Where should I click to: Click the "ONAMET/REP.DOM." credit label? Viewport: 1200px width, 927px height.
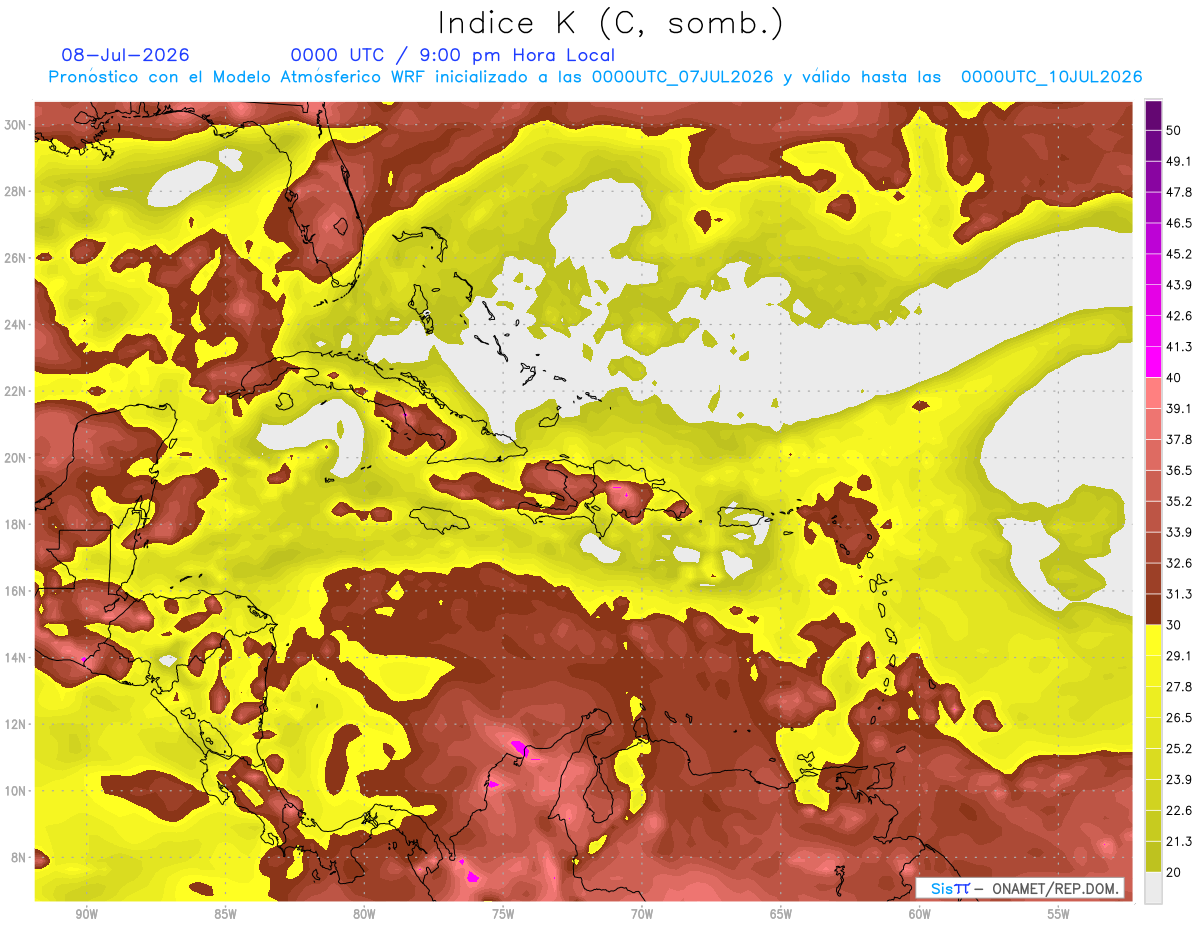1054,889
